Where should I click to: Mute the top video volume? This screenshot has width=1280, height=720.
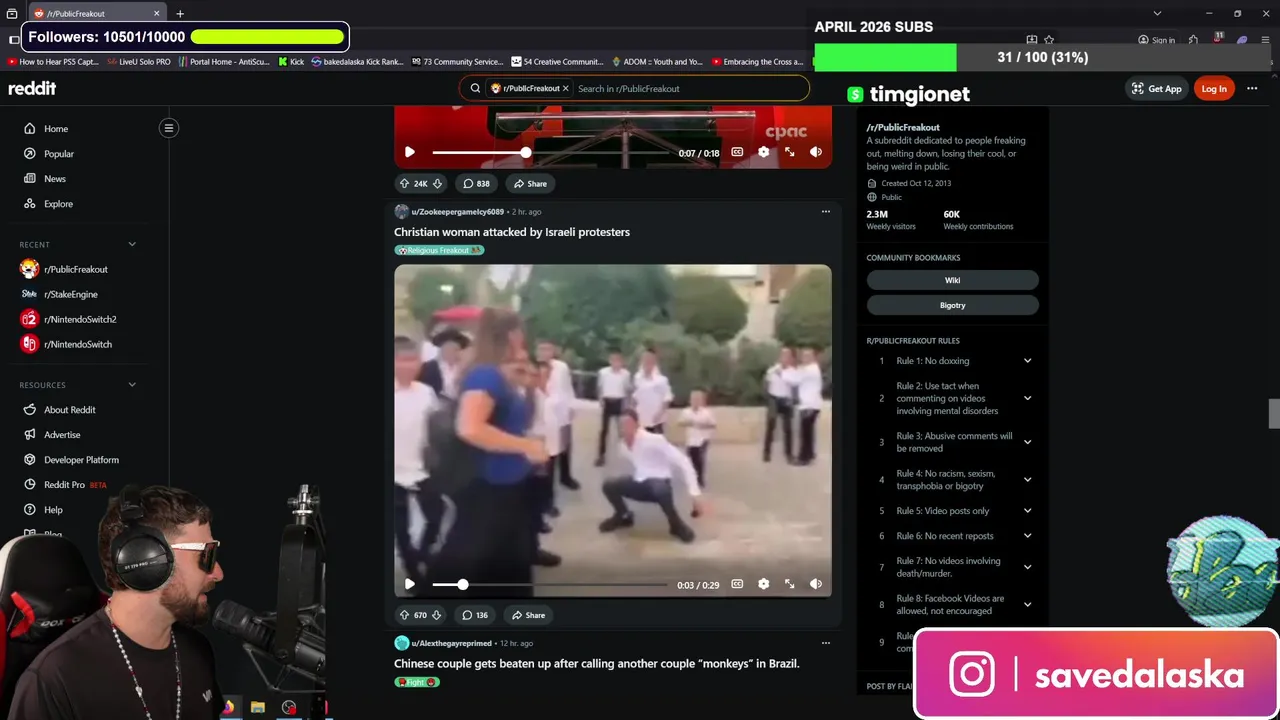coord(815,152)
